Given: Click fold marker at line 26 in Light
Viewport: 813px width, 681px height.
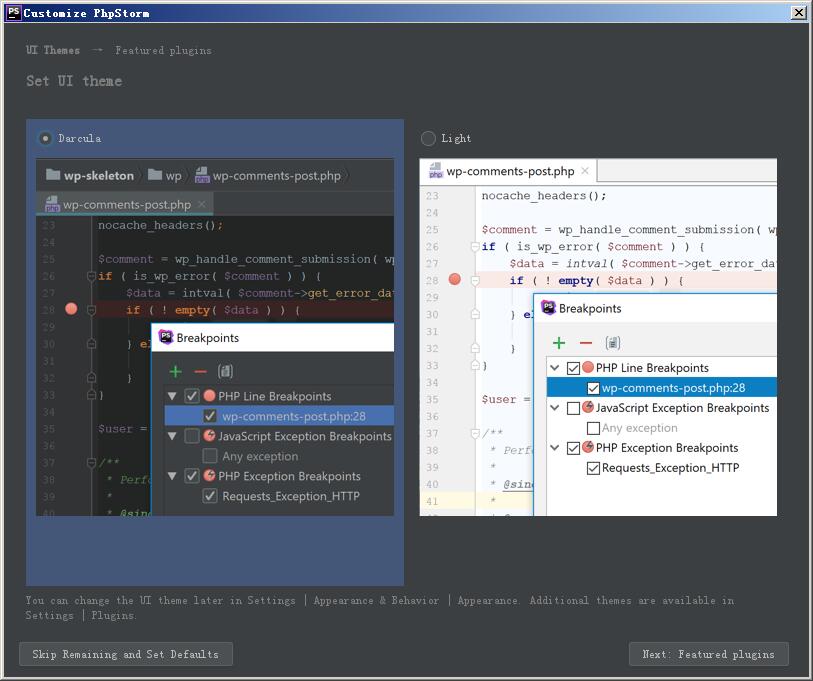Looking at the screenshot, I should click(x=474, y=246).
